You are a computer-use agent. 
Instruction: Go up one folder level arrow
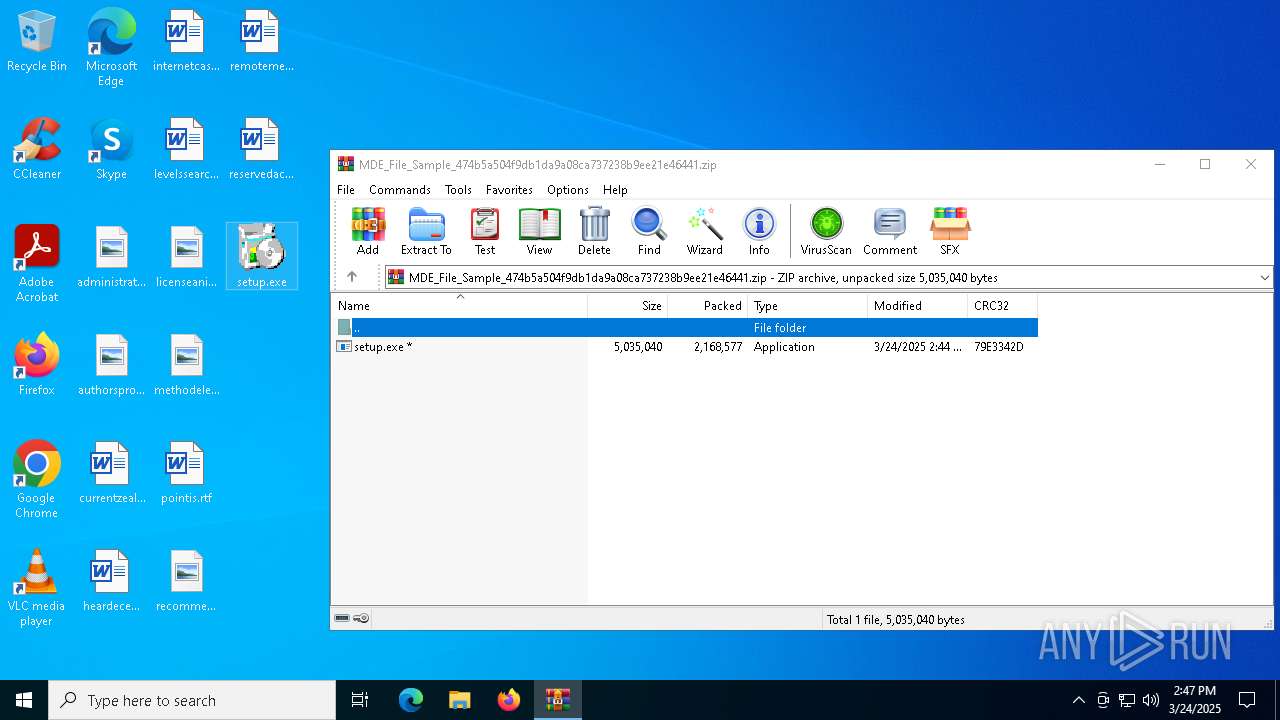352,277
